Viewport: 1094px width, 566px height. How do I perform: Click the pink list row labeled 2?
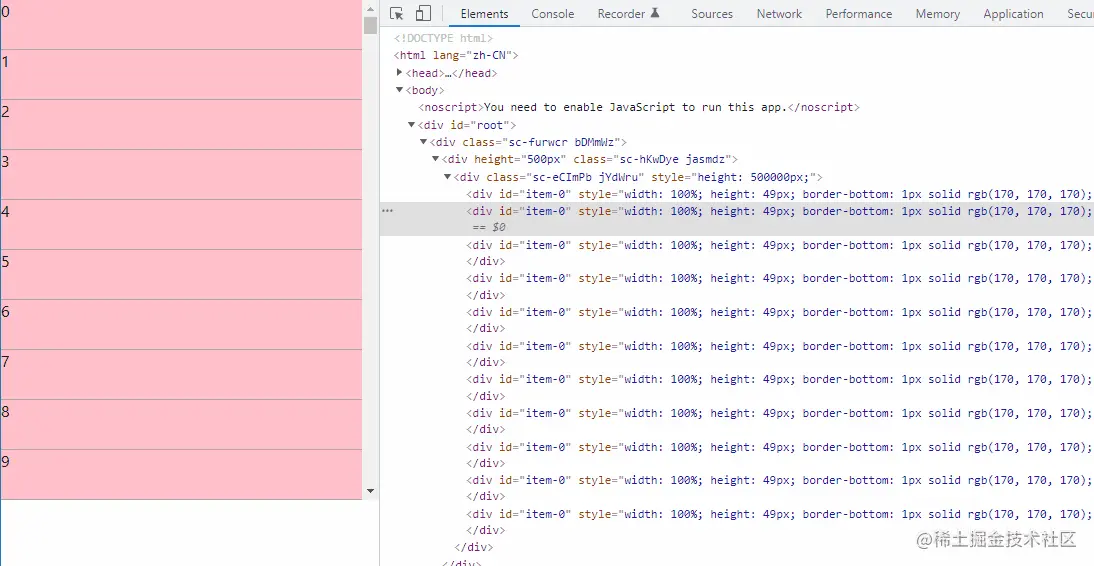coord(181,124)
